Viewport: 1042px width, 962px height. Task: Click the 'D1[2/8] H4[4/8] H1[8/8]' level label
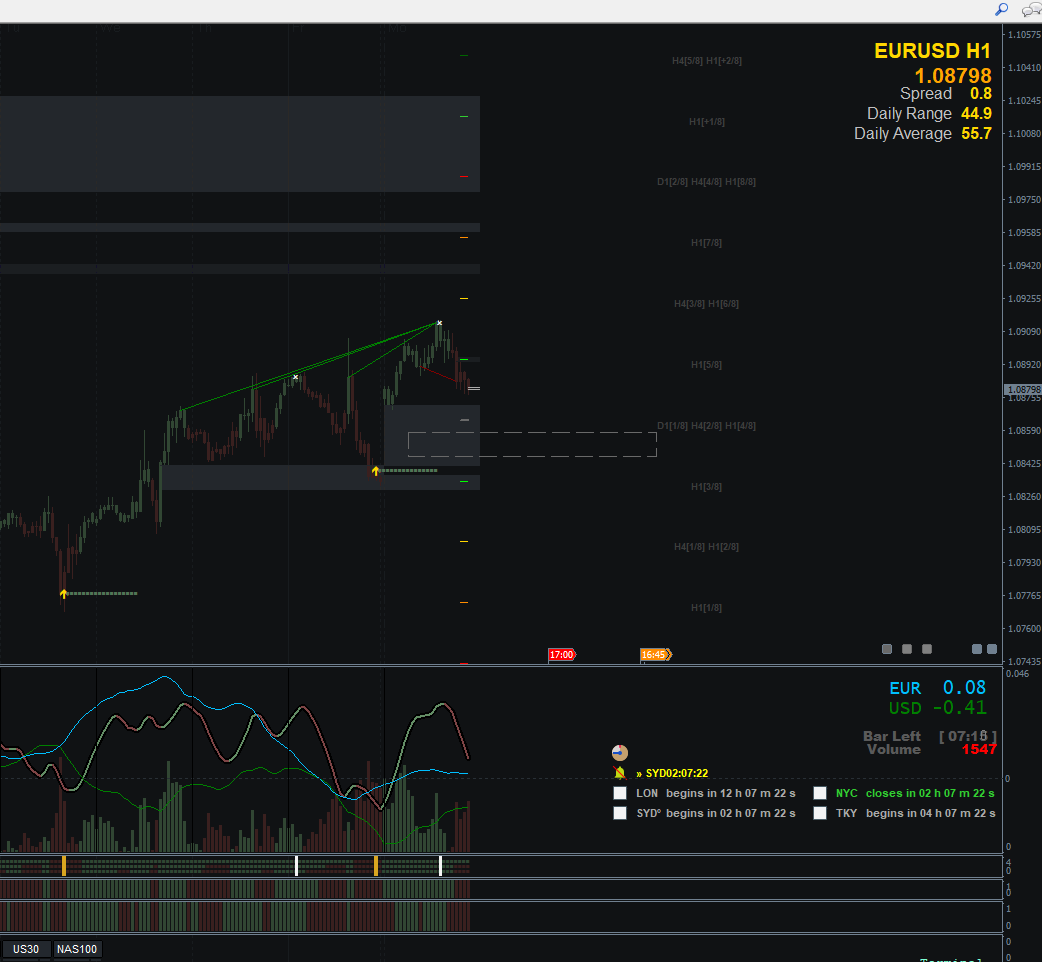pyautogui.click(x=706, y=181)
